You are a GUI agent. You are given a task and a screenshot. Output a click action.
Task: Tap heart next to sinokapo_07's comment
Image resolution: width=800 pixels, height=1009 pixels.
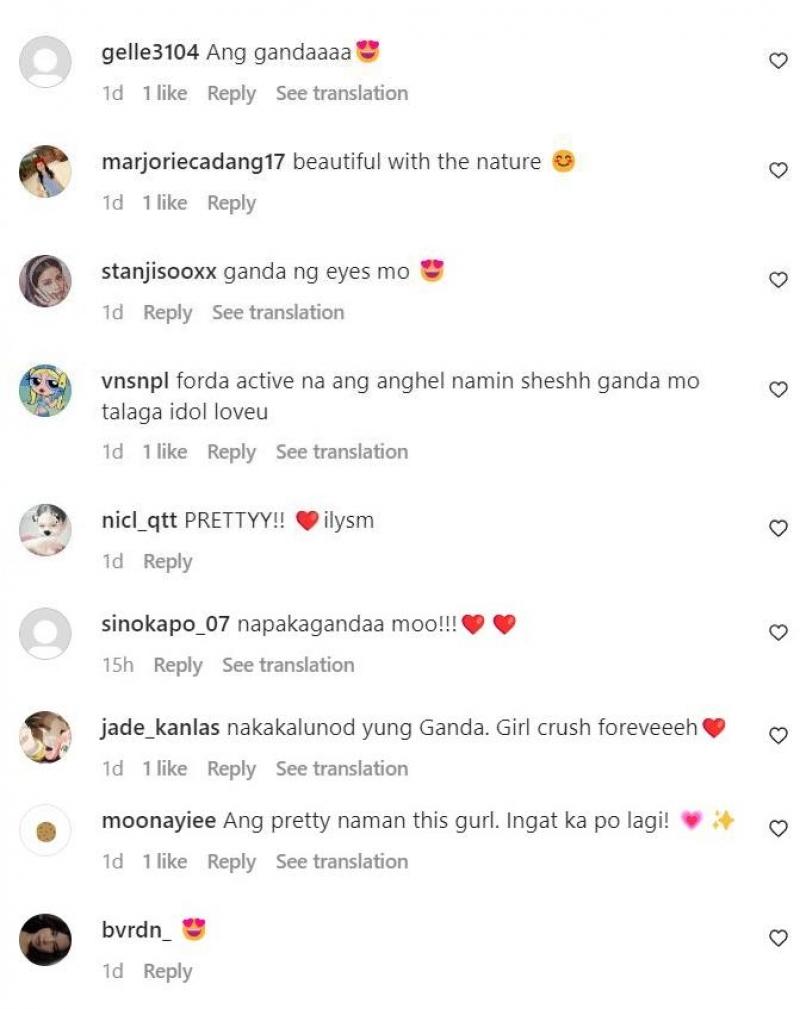778,633
